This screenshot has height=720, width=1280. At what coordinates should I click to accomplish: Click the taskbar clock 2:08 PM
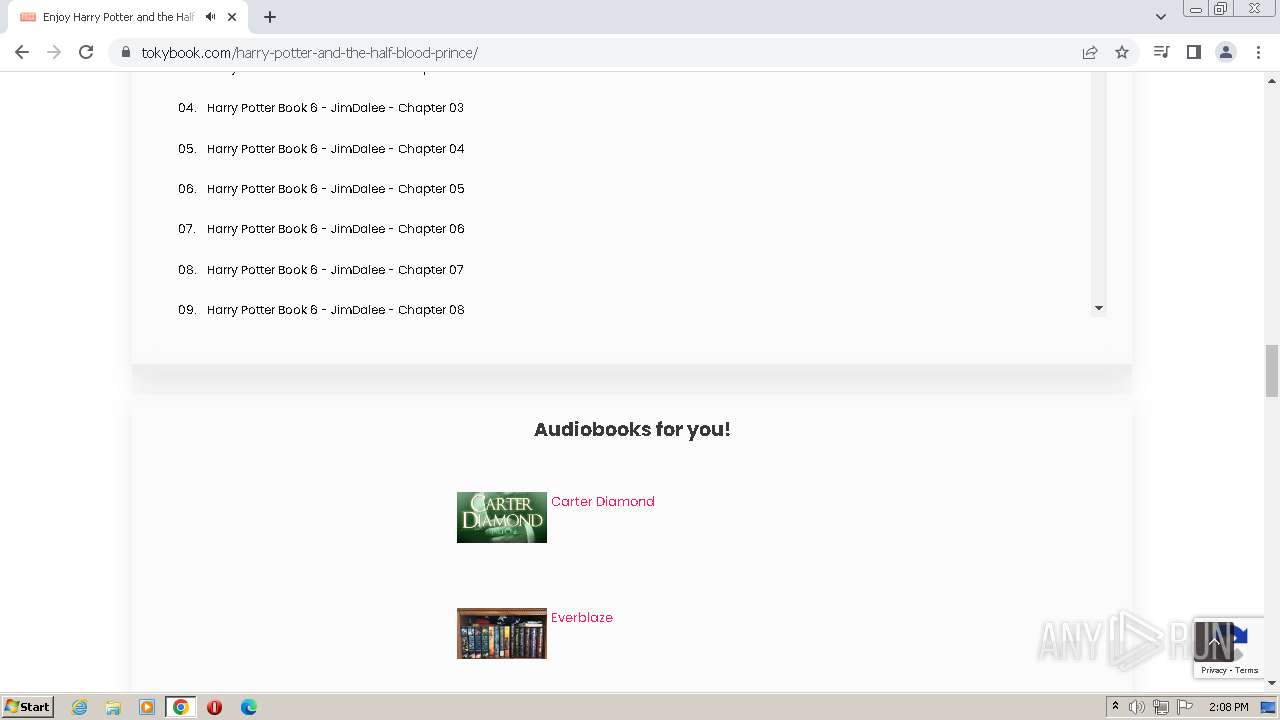pos(1228,707)
